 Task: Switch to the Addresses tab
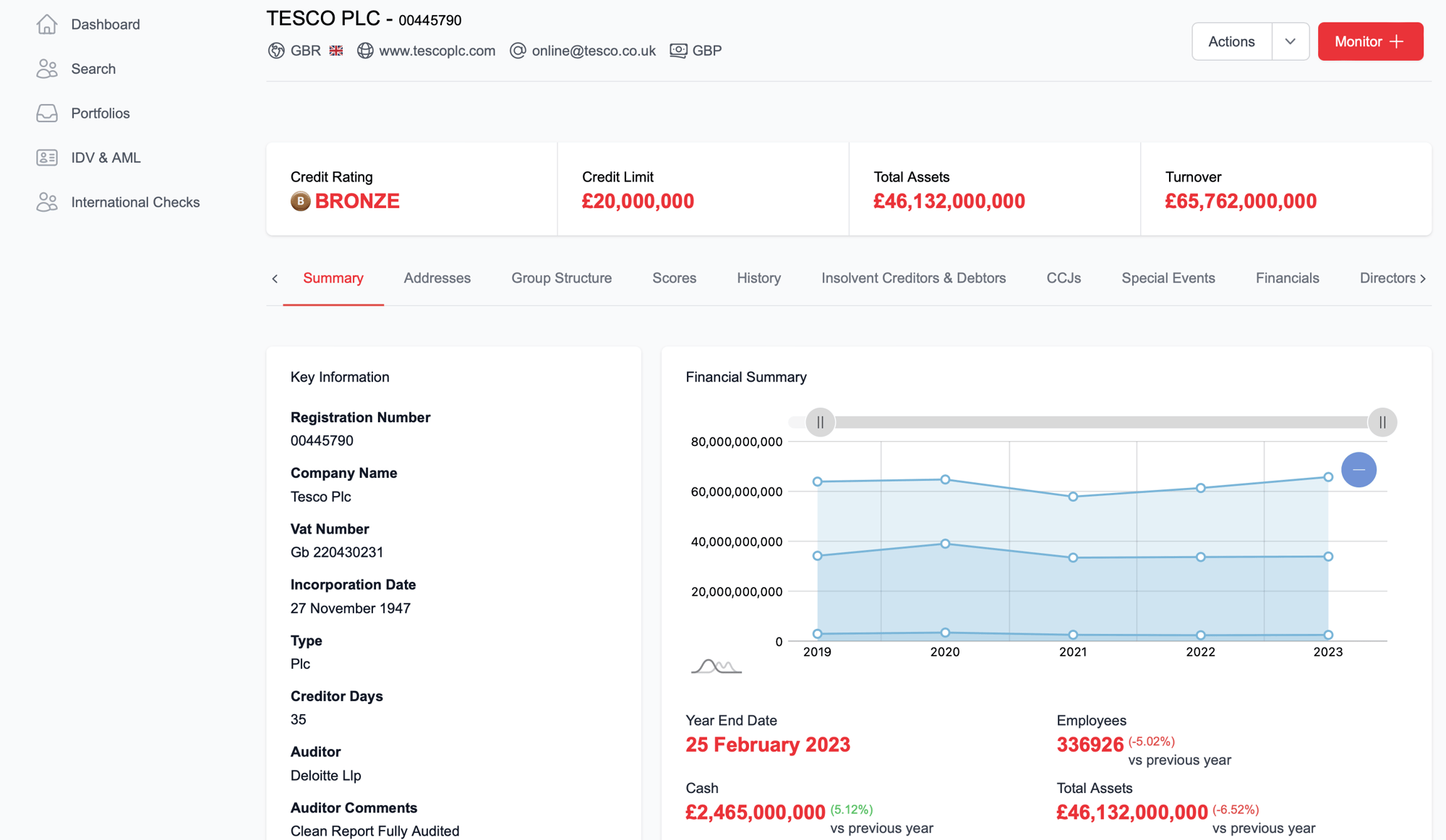tap(437, 278)
